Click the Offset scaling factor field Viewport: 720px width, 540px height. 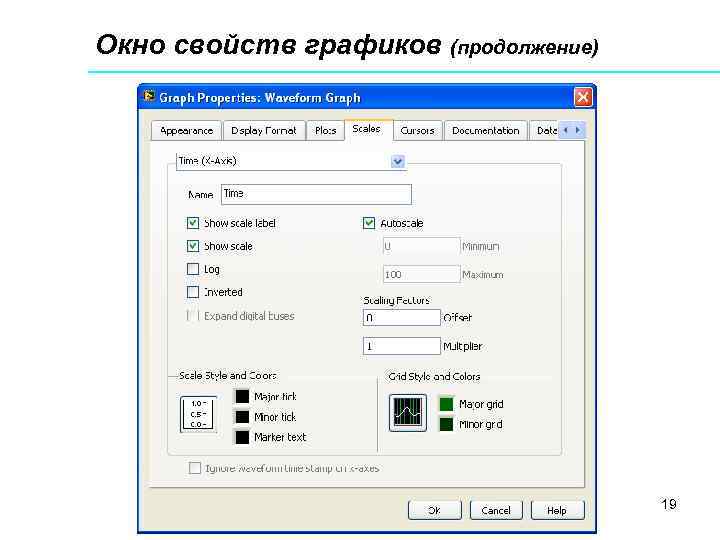pos(402,317)
